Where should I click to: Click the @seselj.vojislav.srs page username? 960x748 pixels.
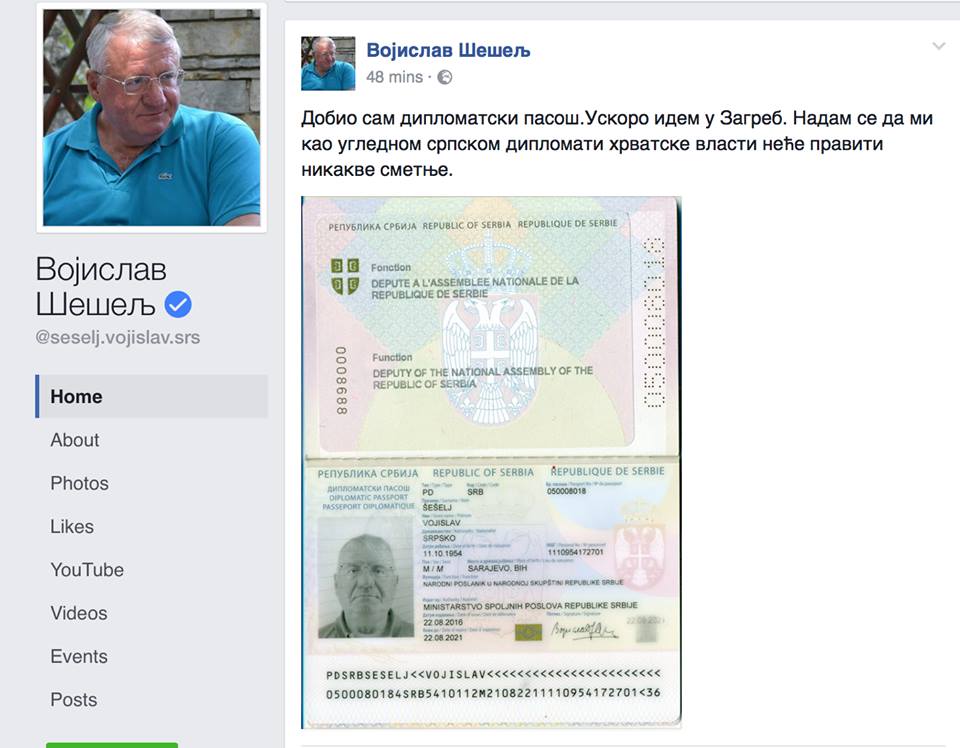tap(118, 337)
